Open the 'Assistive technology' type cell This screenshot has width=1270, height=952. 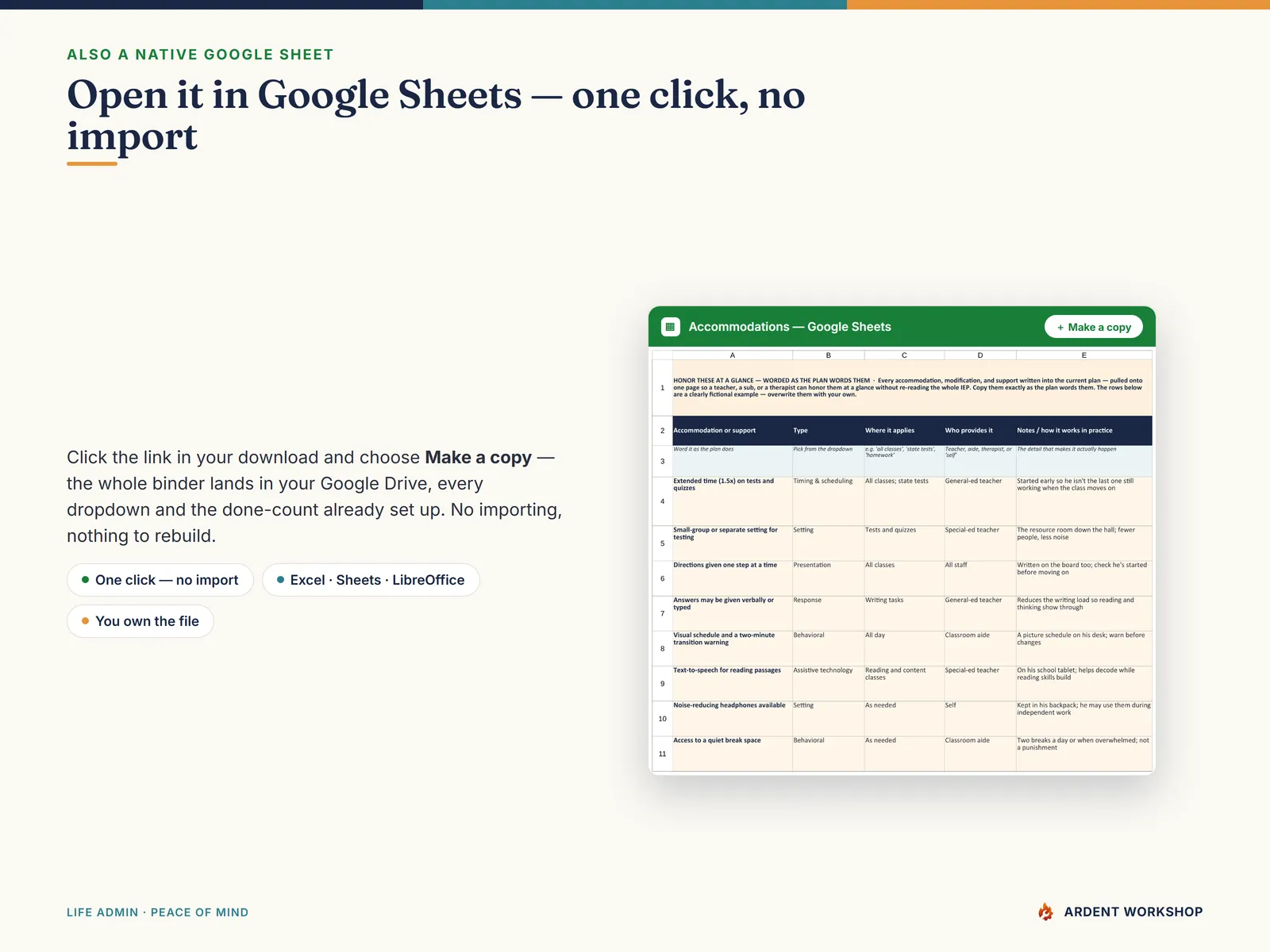[x=828, y=684]
